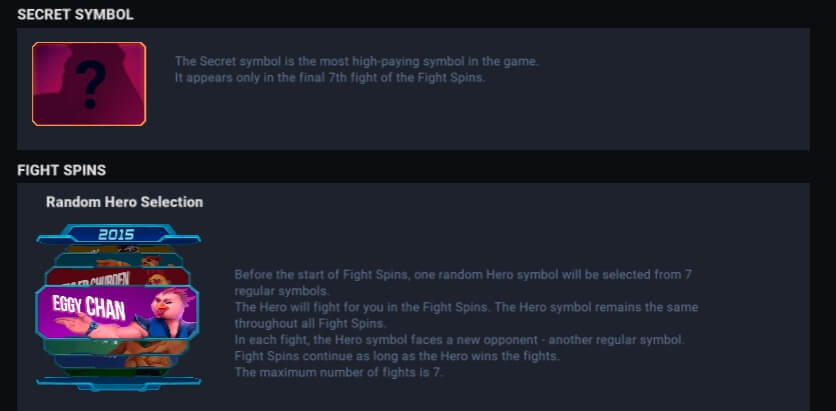Click the dark blue hero card near bottom
This screenshot has width=836, height=411.
[x=117, y=361]
